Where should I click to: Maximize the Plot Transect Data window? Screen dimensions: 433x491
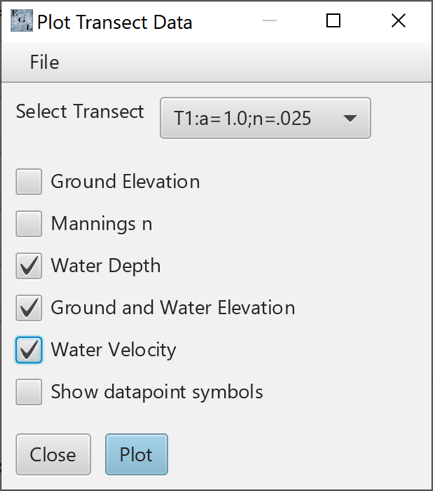(x=333, y=21)
